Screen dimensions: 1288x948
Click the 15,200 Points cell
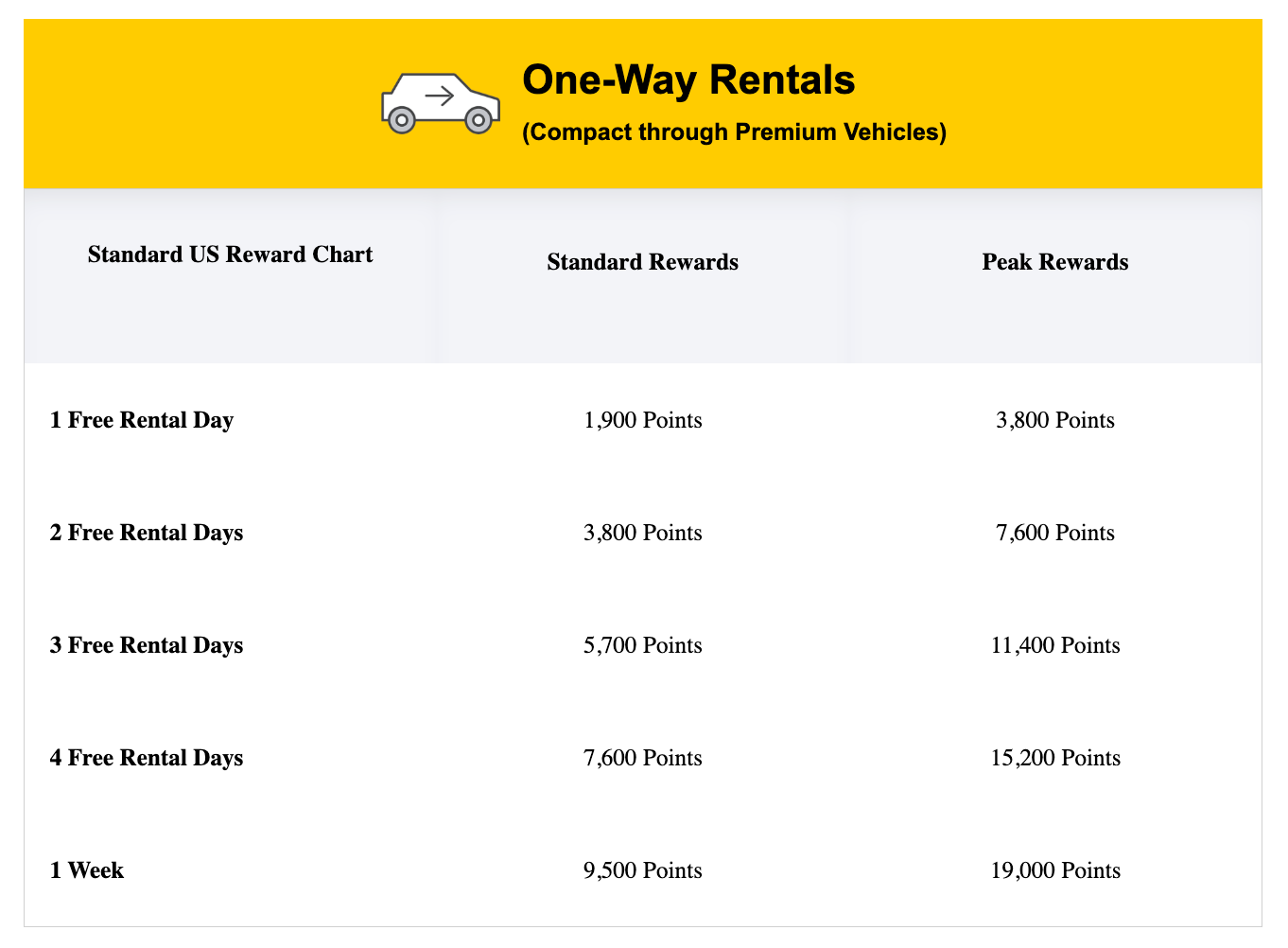coord(1055,758)
